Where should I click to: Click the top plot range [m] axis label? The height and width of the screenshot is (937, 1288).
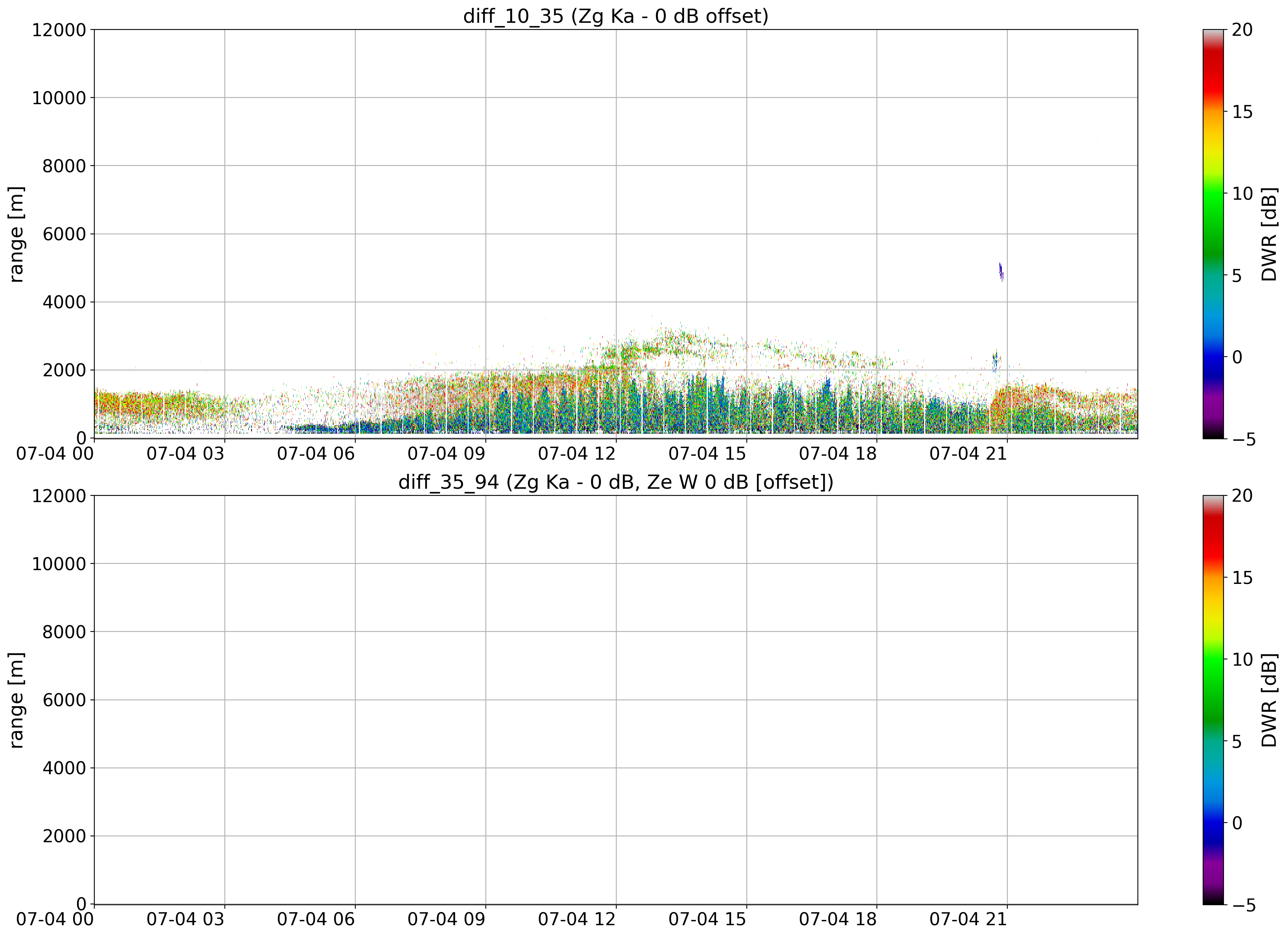pyautogui.click(x=17, y=234)
